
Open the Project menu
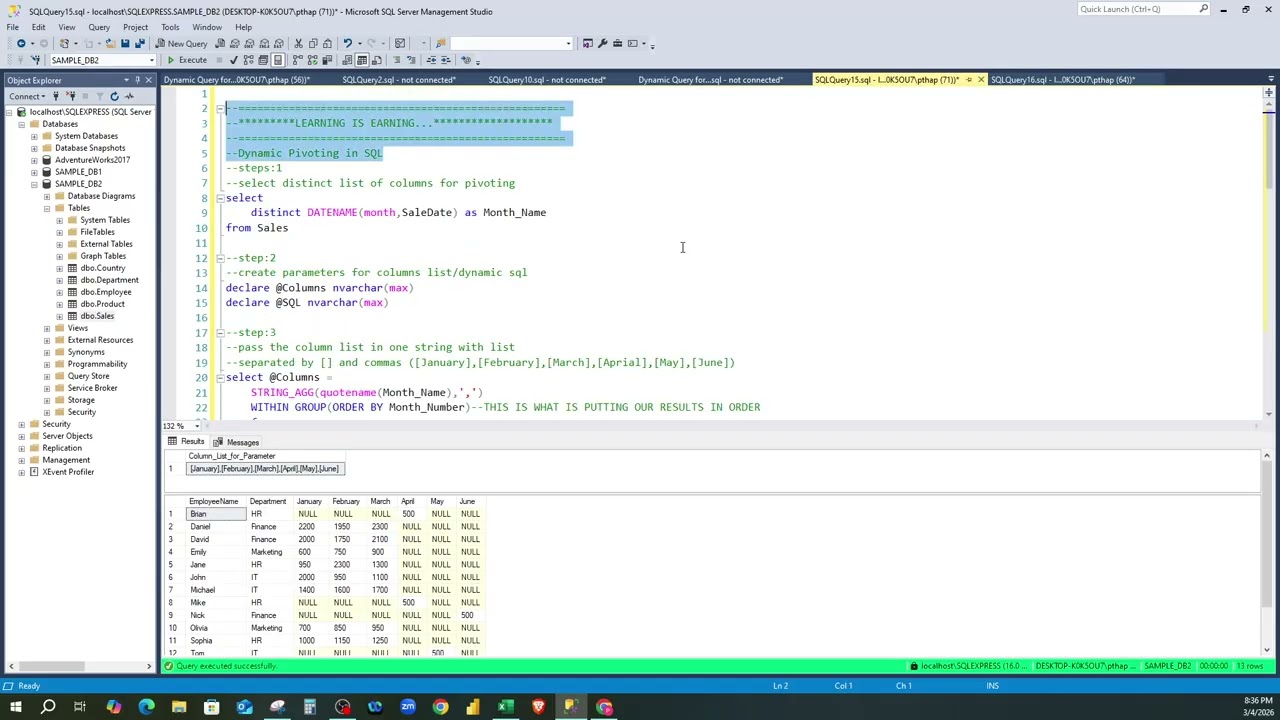[x=135, y=27]
